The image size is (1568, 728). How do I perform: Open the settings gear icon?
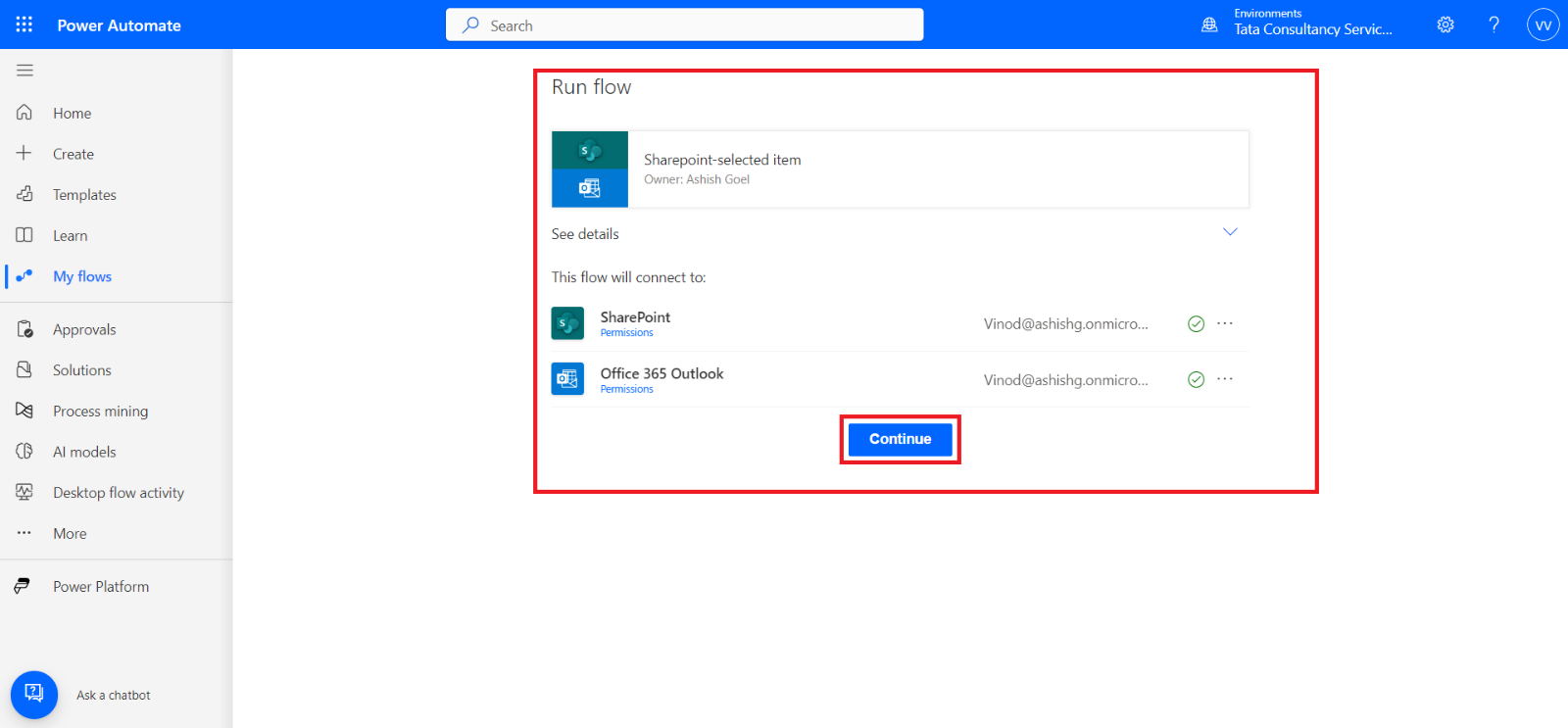tap(1445, 24)
